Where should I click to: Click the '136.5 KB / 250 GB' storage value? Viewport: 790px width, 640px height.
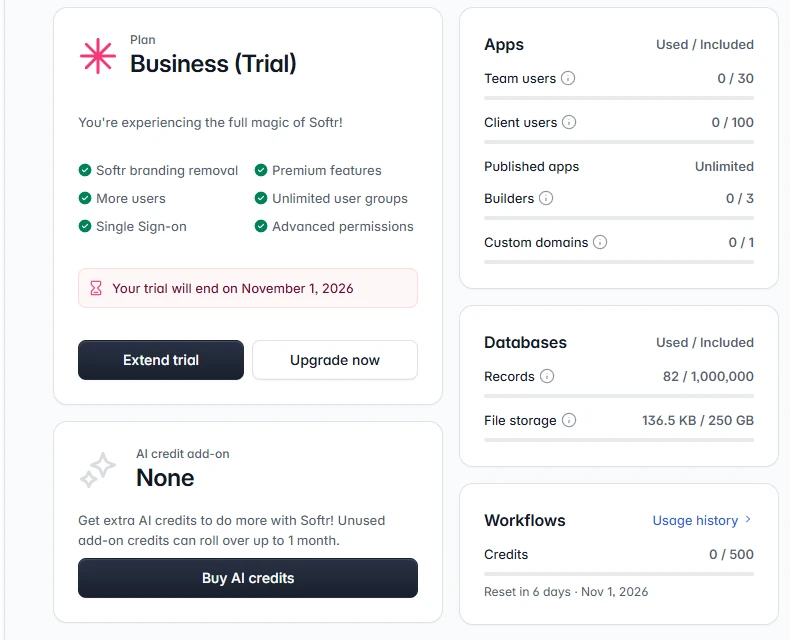tap(697, 420)
